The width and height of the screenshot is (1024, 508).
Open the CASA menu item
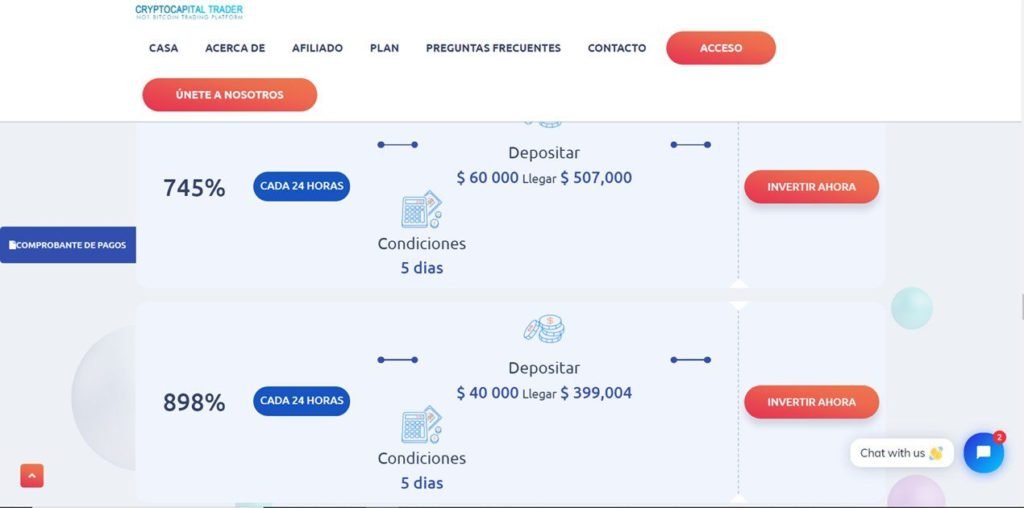(163, 48)
